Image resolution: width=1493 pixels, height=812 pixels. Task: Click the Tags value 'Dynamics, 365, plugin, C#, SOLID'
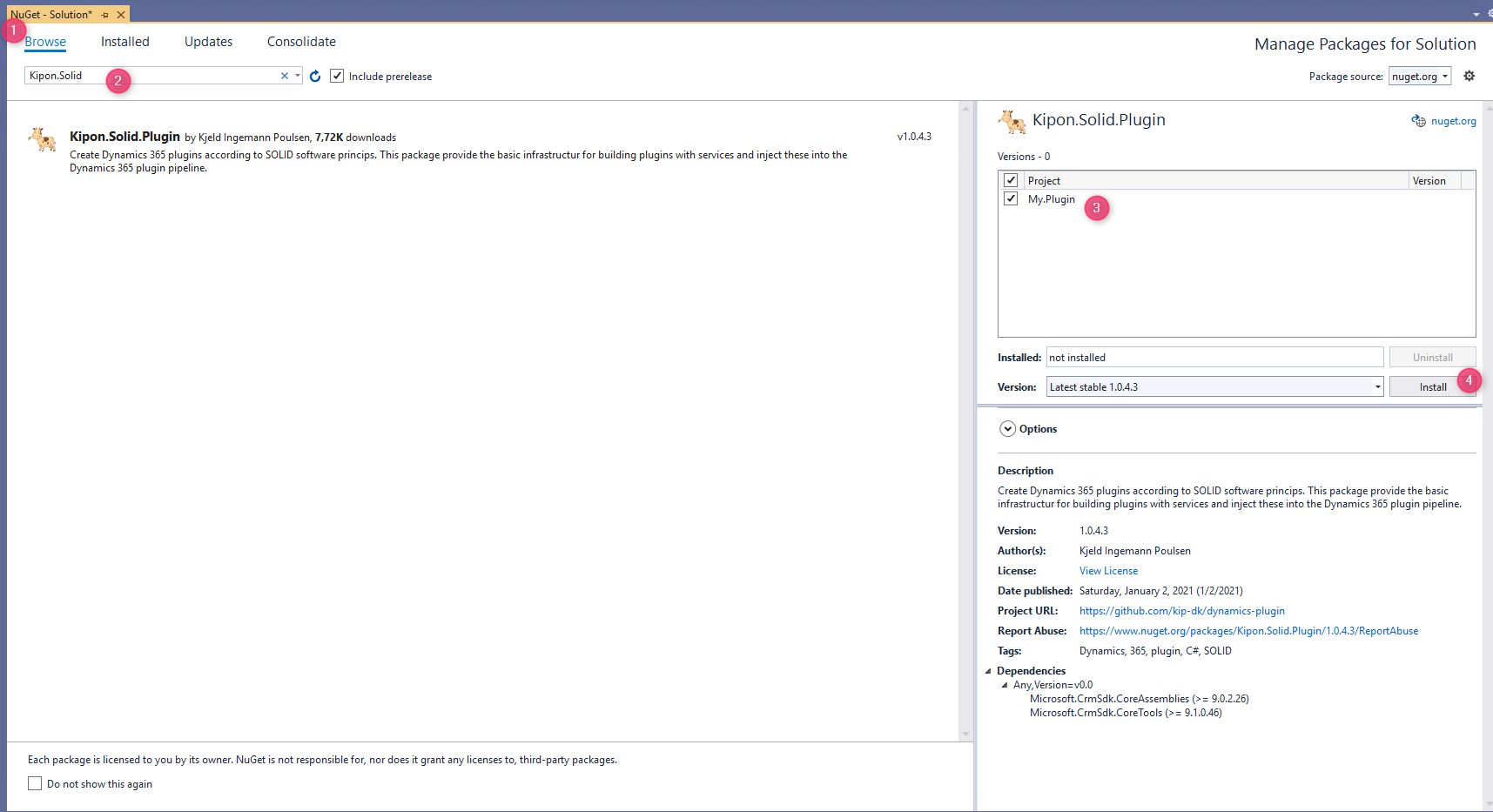pyautogui.click(x=1155, y=651)
